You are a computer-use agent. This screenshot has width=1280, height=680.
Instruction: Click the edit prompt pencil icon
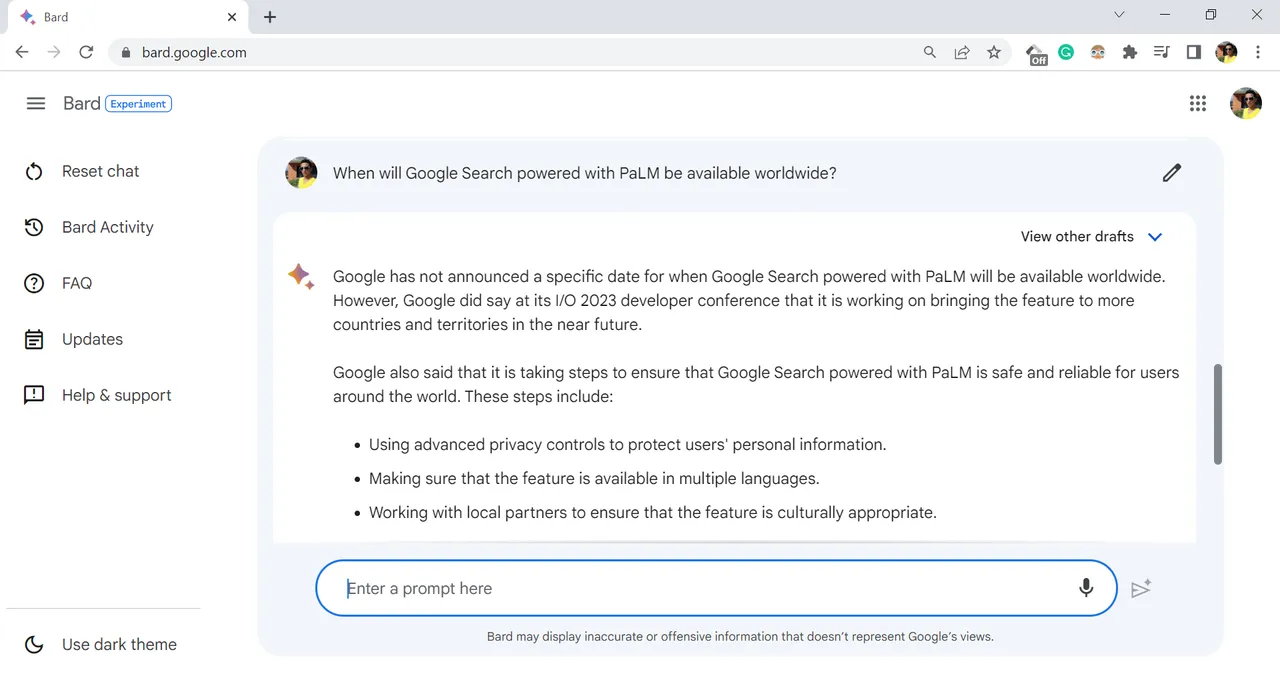tap(1172, 173)
